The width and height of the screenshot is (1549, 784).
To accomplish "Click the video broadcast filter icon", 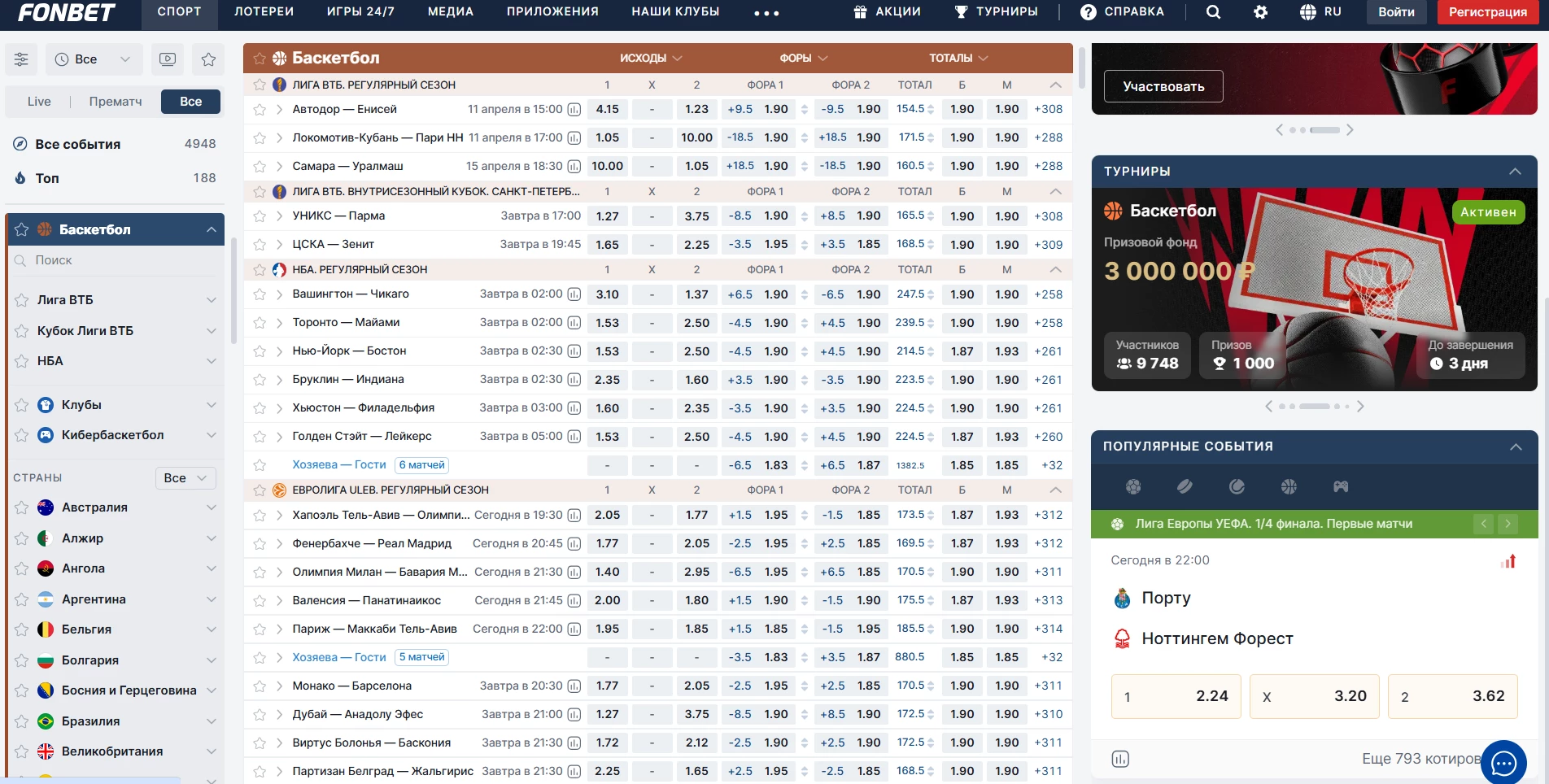I will click(x=168, y=59).
